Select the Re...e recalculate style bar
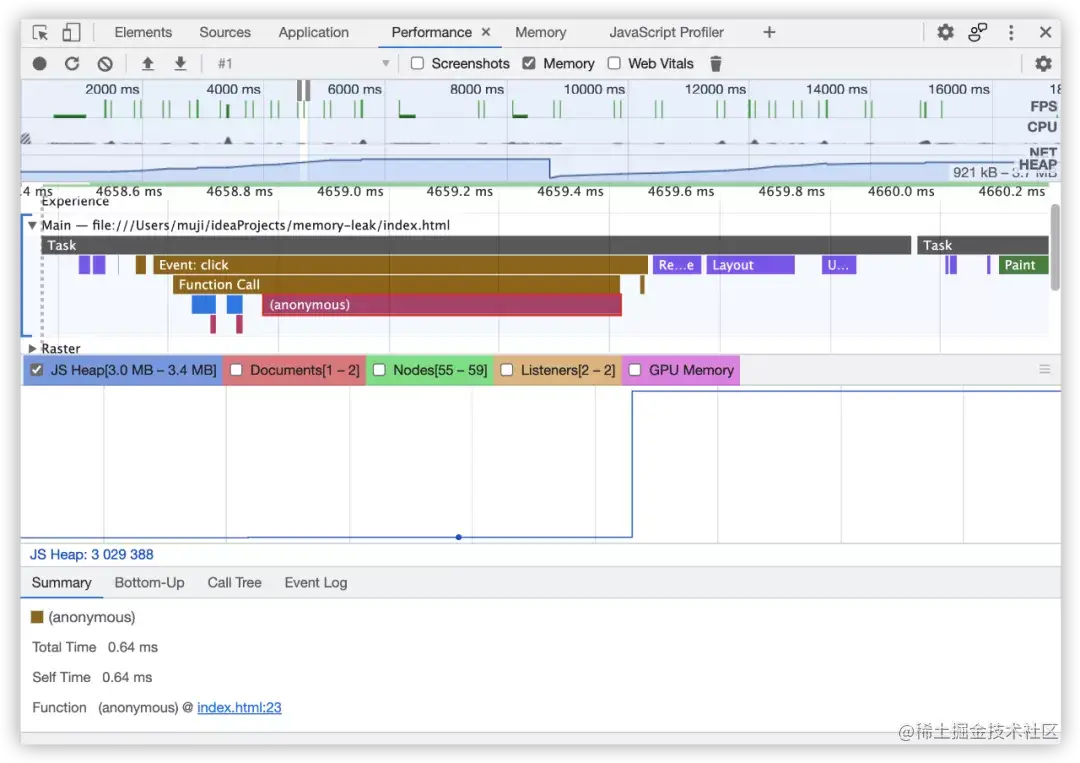Image resolution: width=1080 pixels, height=763 pixels. point(676,265)
